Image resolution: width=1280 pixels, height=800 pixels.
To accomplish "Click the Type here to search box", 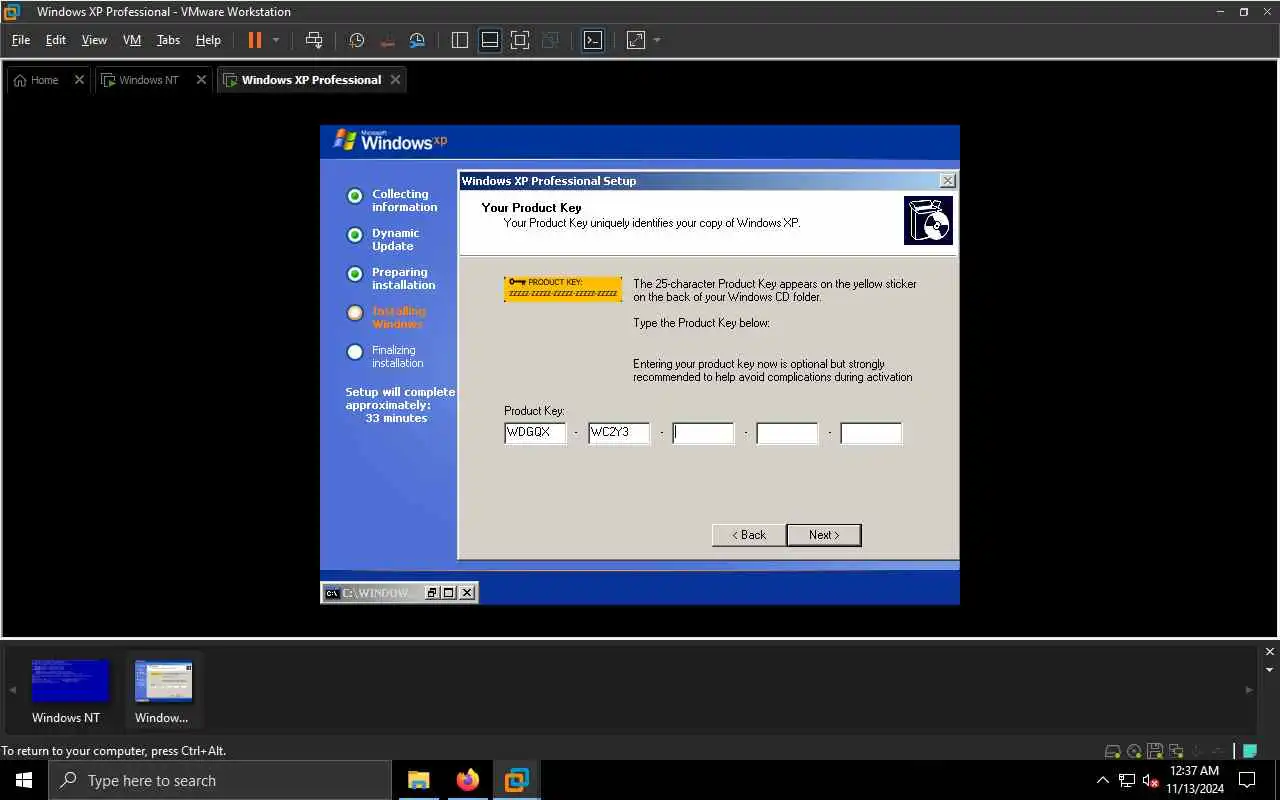I will pyautogui.click(x=220, y=780).
